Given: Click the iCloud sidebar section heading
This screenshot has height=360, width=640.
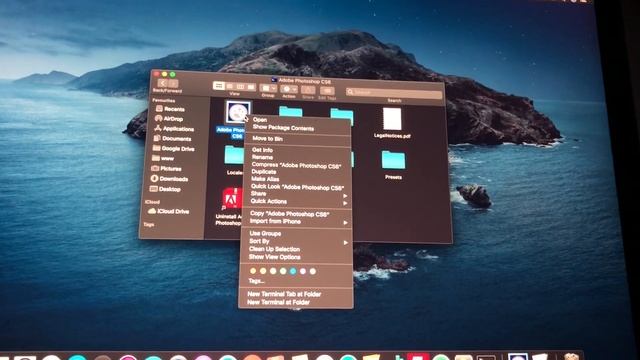Looking at the screenshot, I should pos(152,202).
